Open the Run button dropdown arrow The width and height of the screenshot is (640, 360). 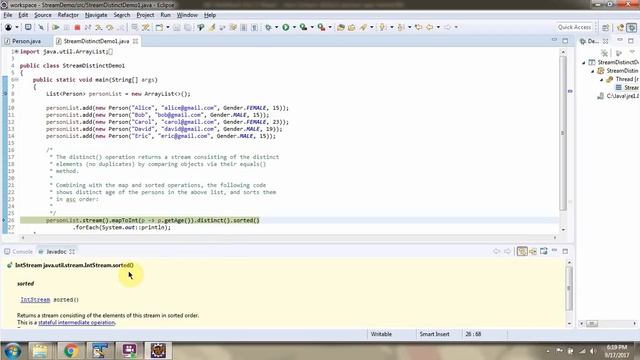[294, 27]
